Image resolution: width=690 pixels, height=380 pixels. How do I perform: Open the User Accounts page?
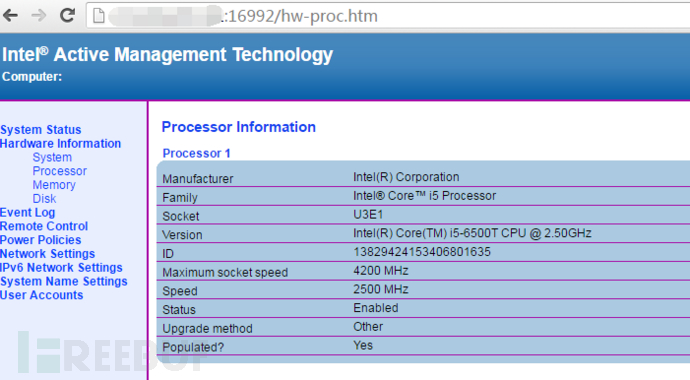pos(41,295)
